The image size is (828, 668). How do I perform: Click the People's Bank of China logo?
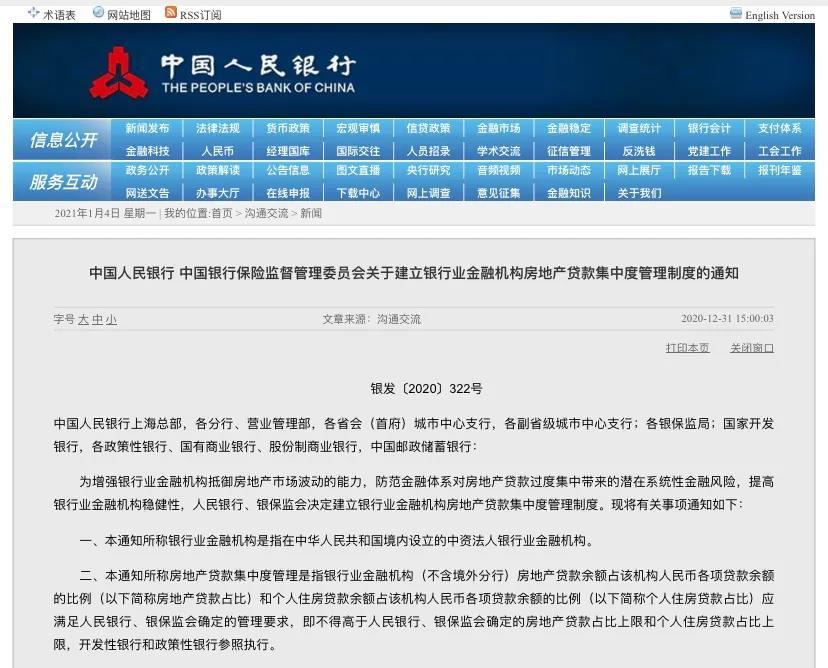pyautogui.click(x=119, y=74)
